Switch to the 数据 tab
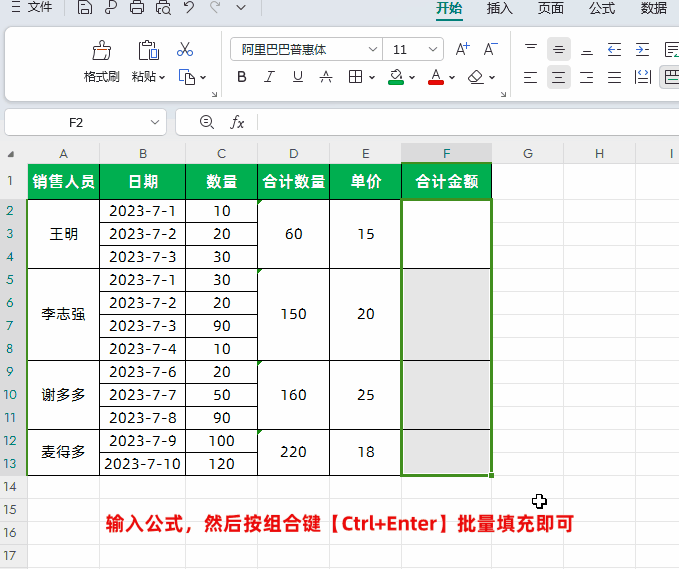 (653, 8)
